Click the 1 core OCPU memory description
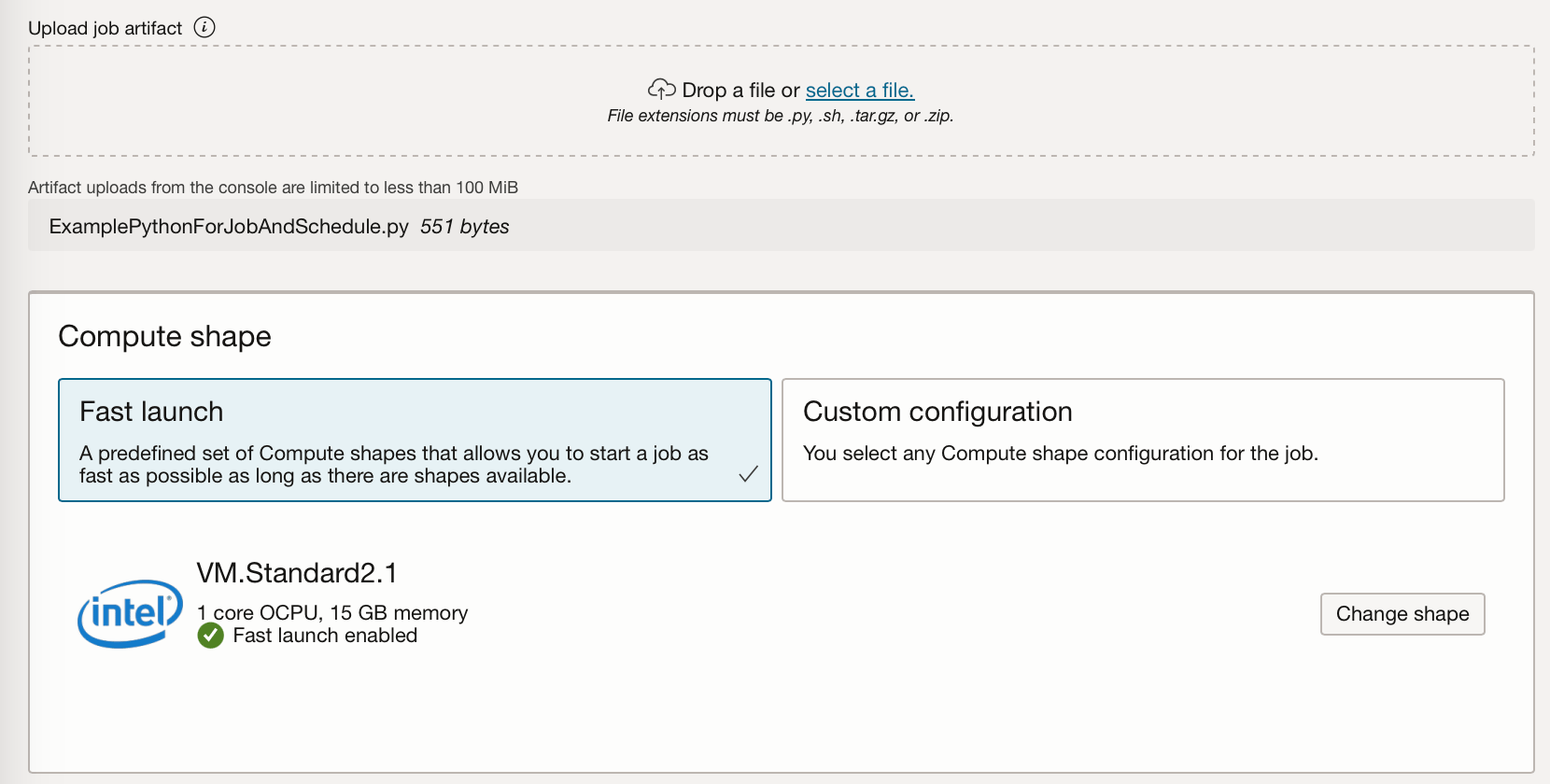The width and height of the screenshot is (1550, 784). click(331, 612)
